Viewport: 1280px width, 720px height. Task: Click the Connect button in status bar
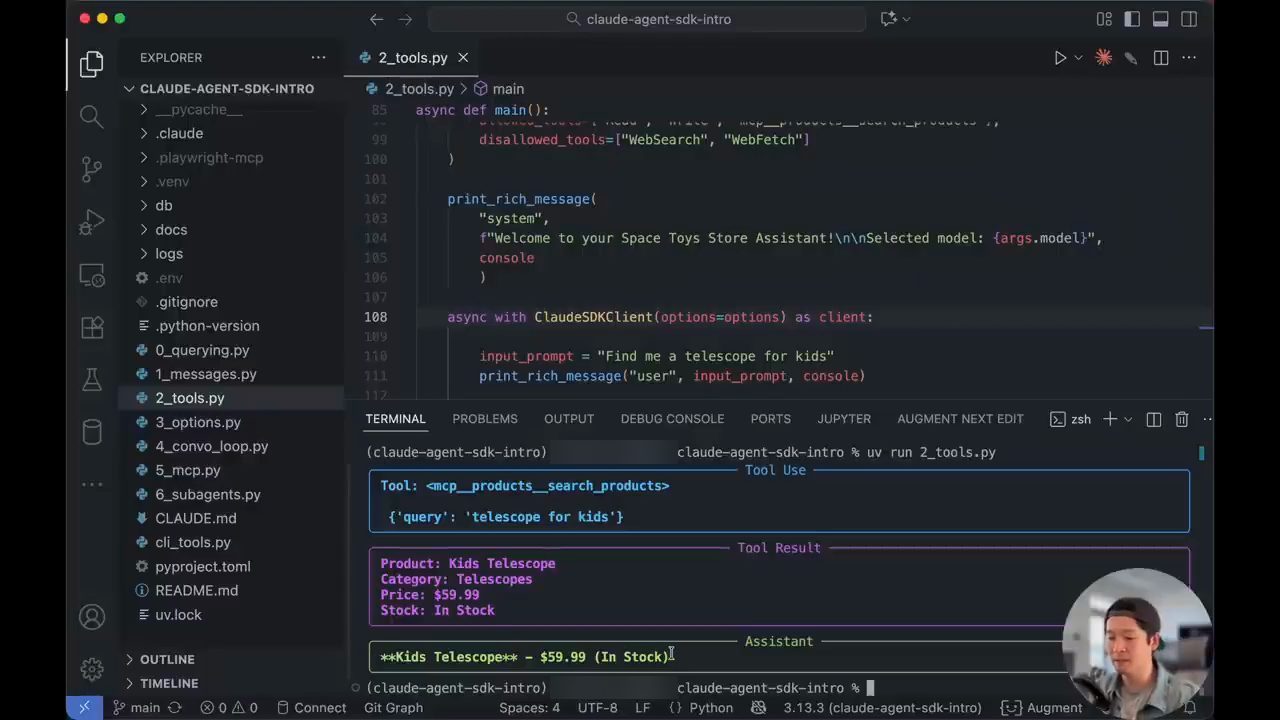[311, 707]
